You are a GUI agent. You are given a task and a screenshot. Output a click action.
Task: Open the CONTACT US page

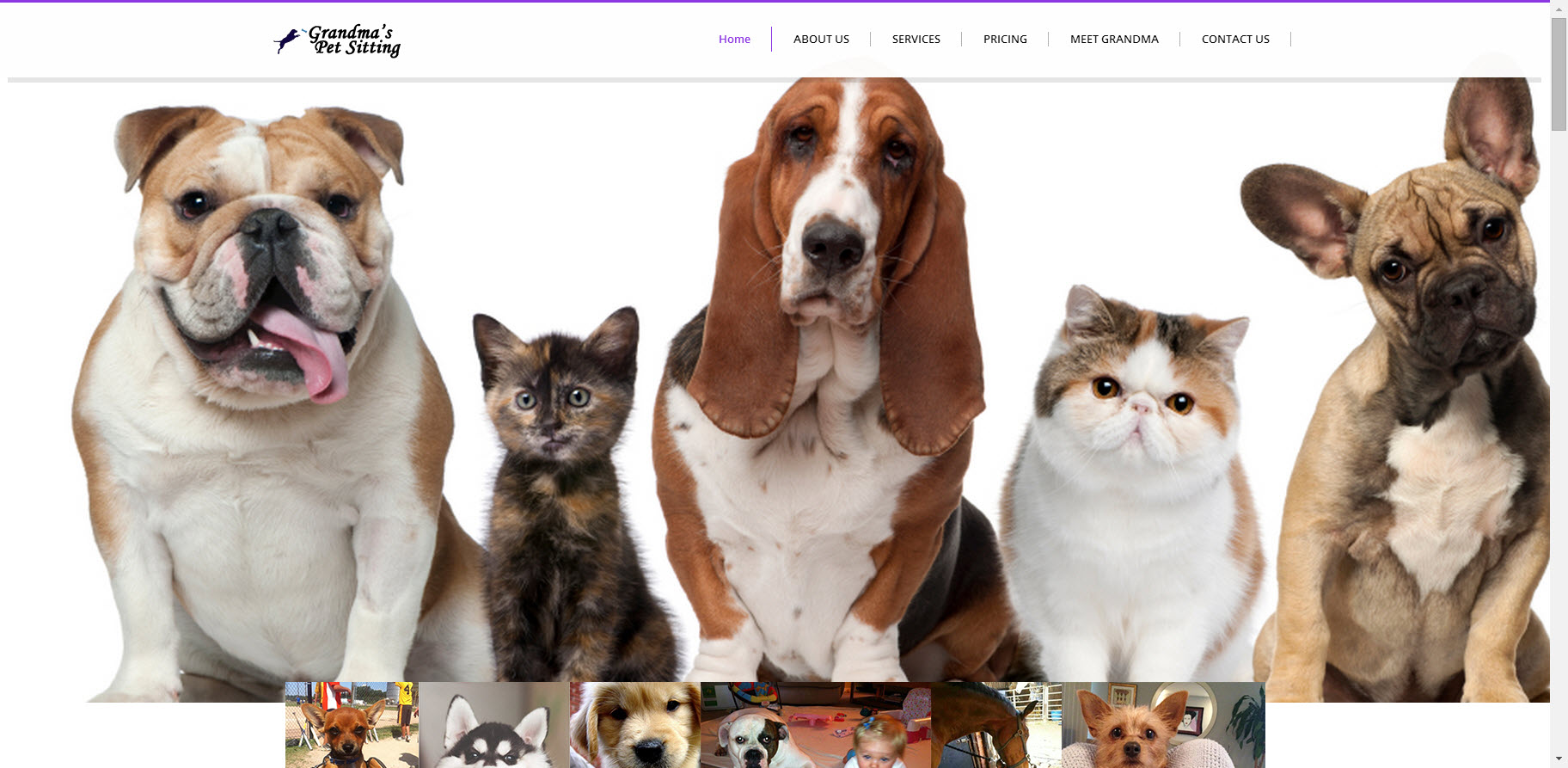coord(1235,39)
